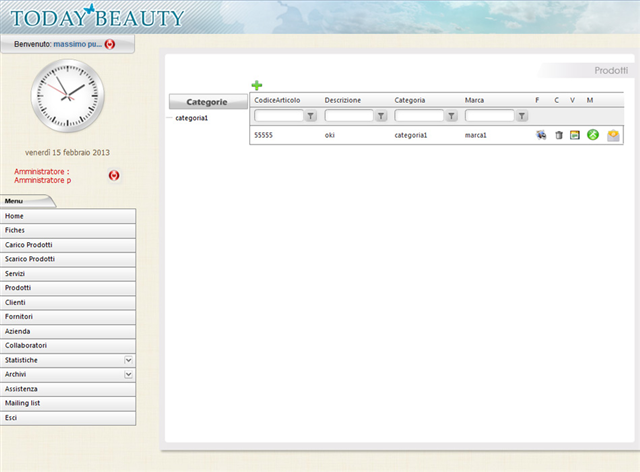
Task: Open the Assistenza menu item
Action: tap(68, 389)
